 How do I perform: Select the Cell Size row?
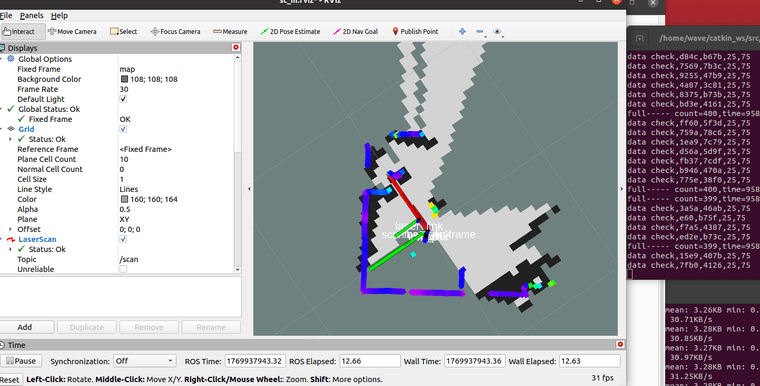[117, 179]
